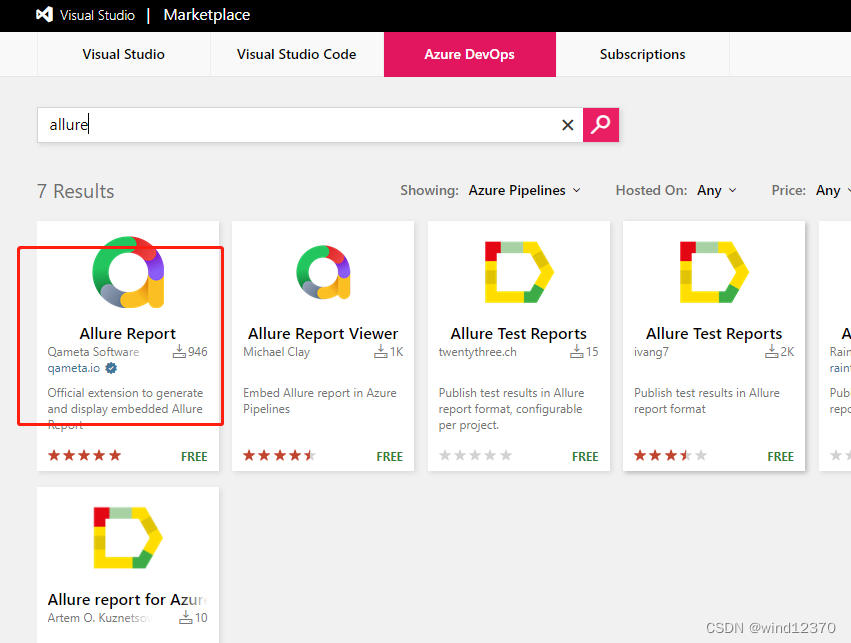
Task: Click the star rating on Allure Report Viewer
Action: pyautogui.click(x=280, y=455)
